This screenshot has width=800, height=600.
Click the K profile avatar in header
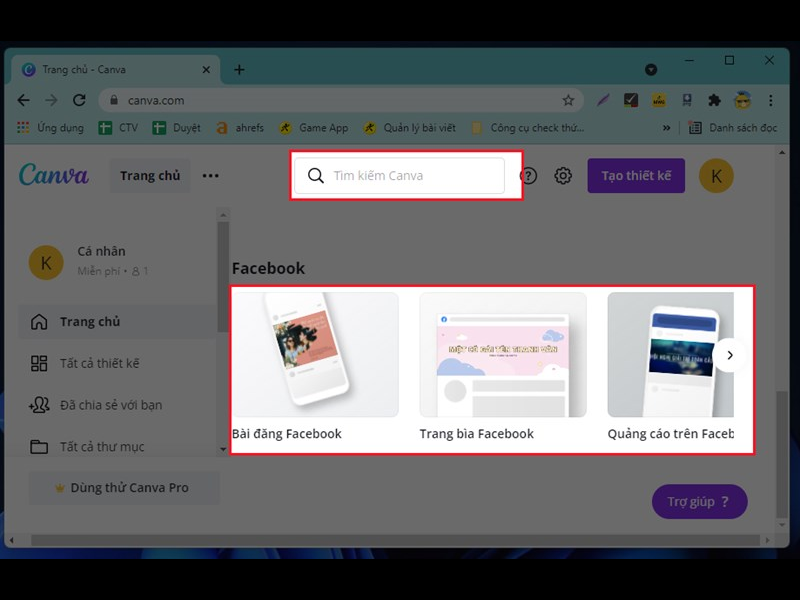pos(716,176)
